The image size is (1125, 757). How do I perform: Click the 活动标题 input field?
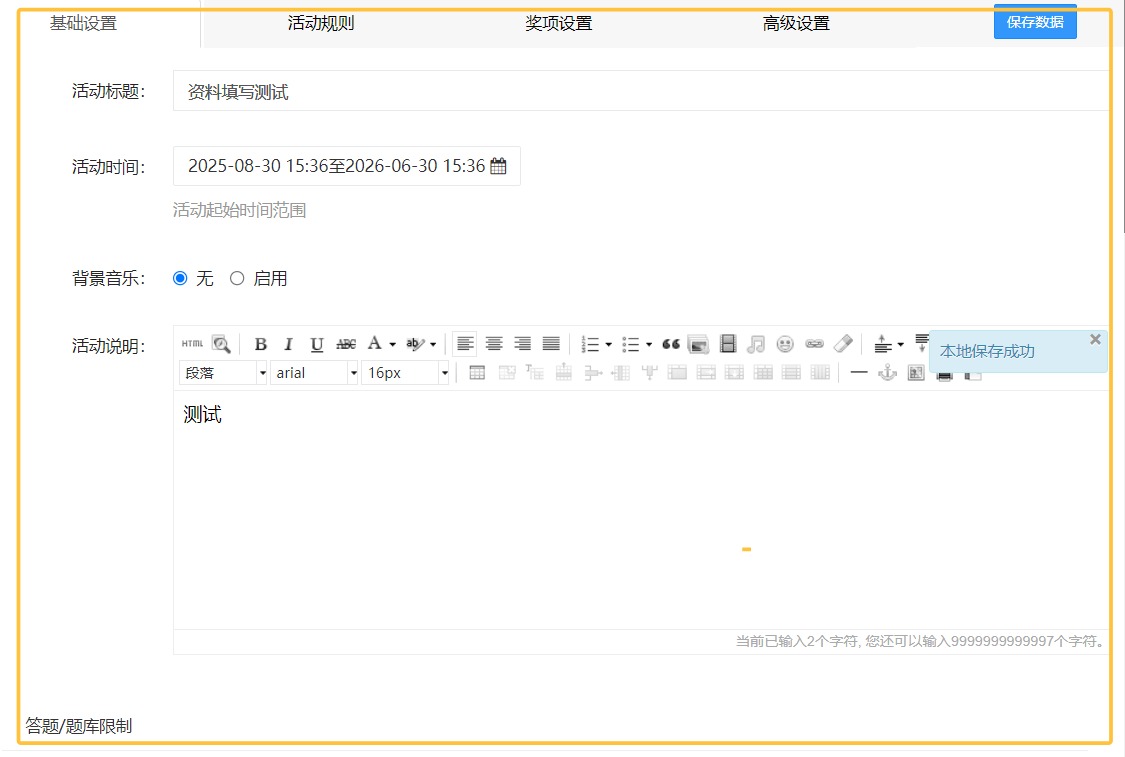pos(640,92)
